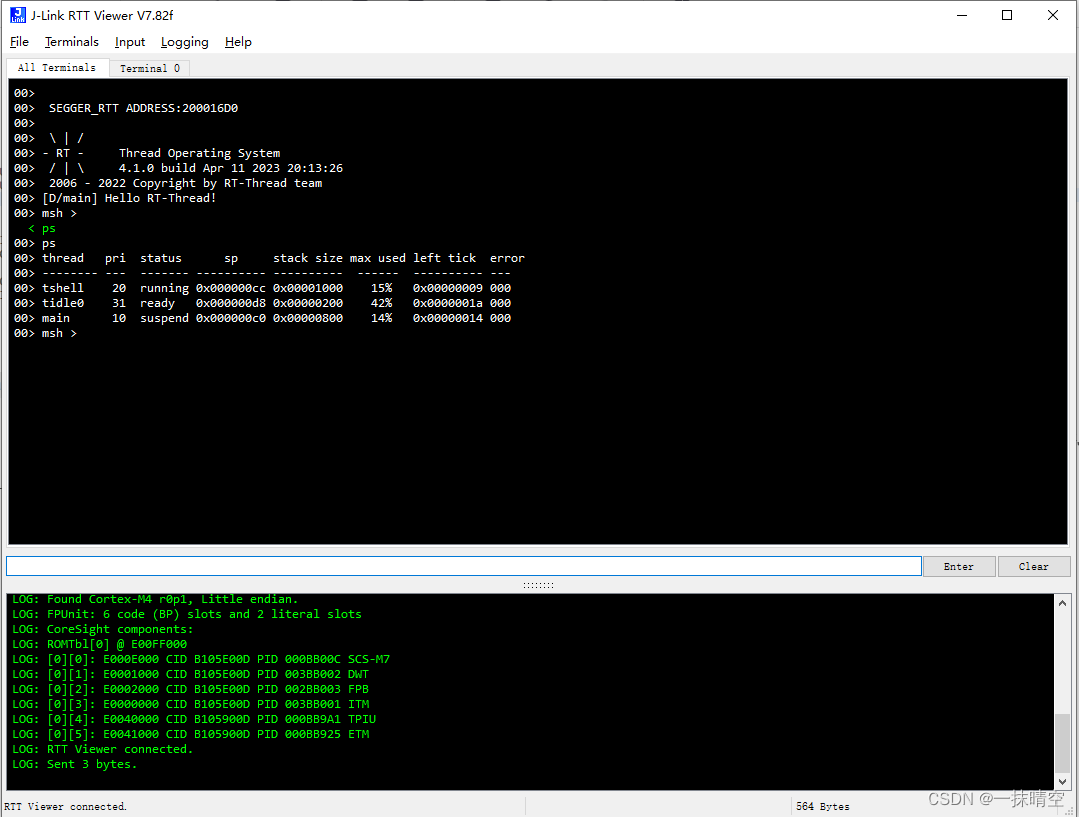The height and width of the screenshot is (817, 1079).
Task: Click the log panel scroll down arrow
Action: click(x=1062, y=782)
